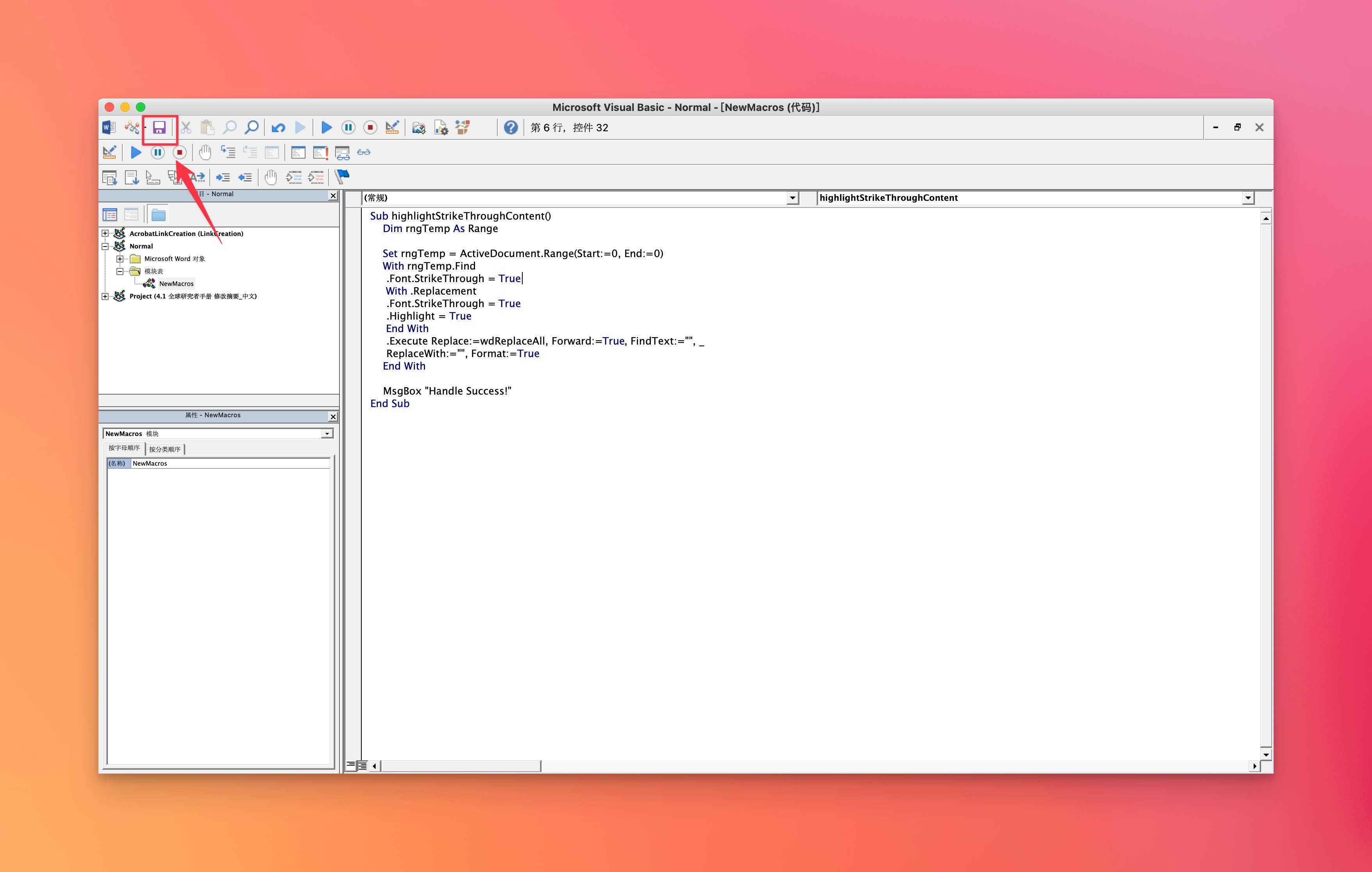The width and height of the screenshot is (1372, 872).
Task: Toggle breakpoint hand icon beside Comment Block
Action: (x=271, y=177)
